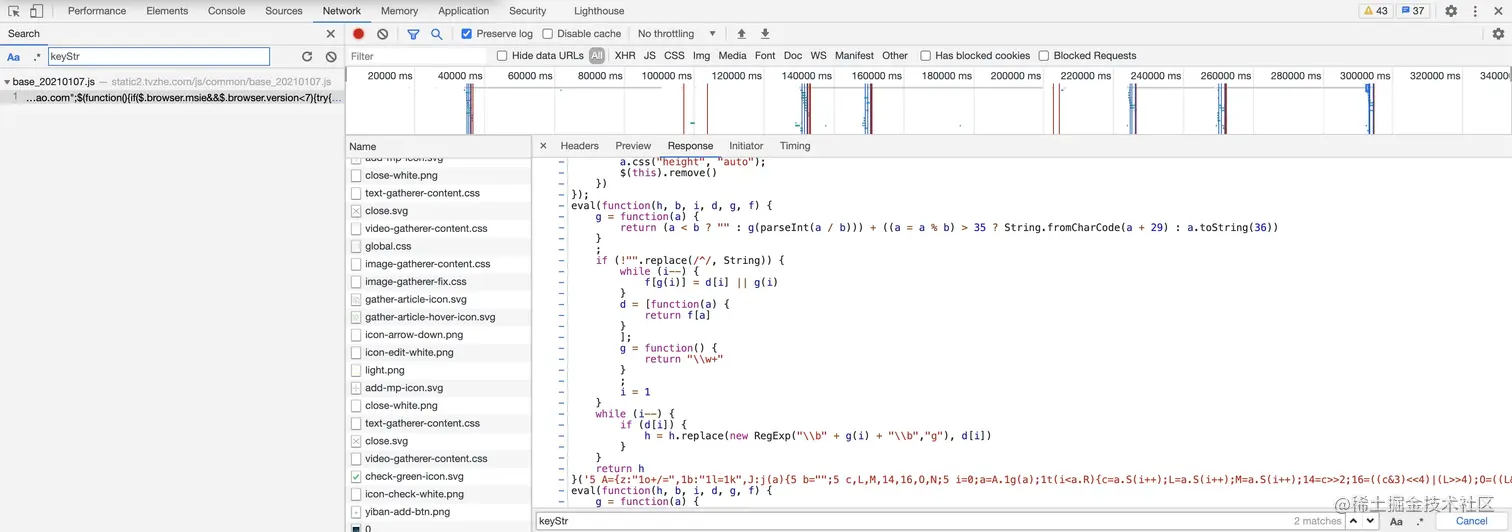1512x532 pixels.
Task: Check the Hide data URLs checkbox
Action: click(502, 56)
